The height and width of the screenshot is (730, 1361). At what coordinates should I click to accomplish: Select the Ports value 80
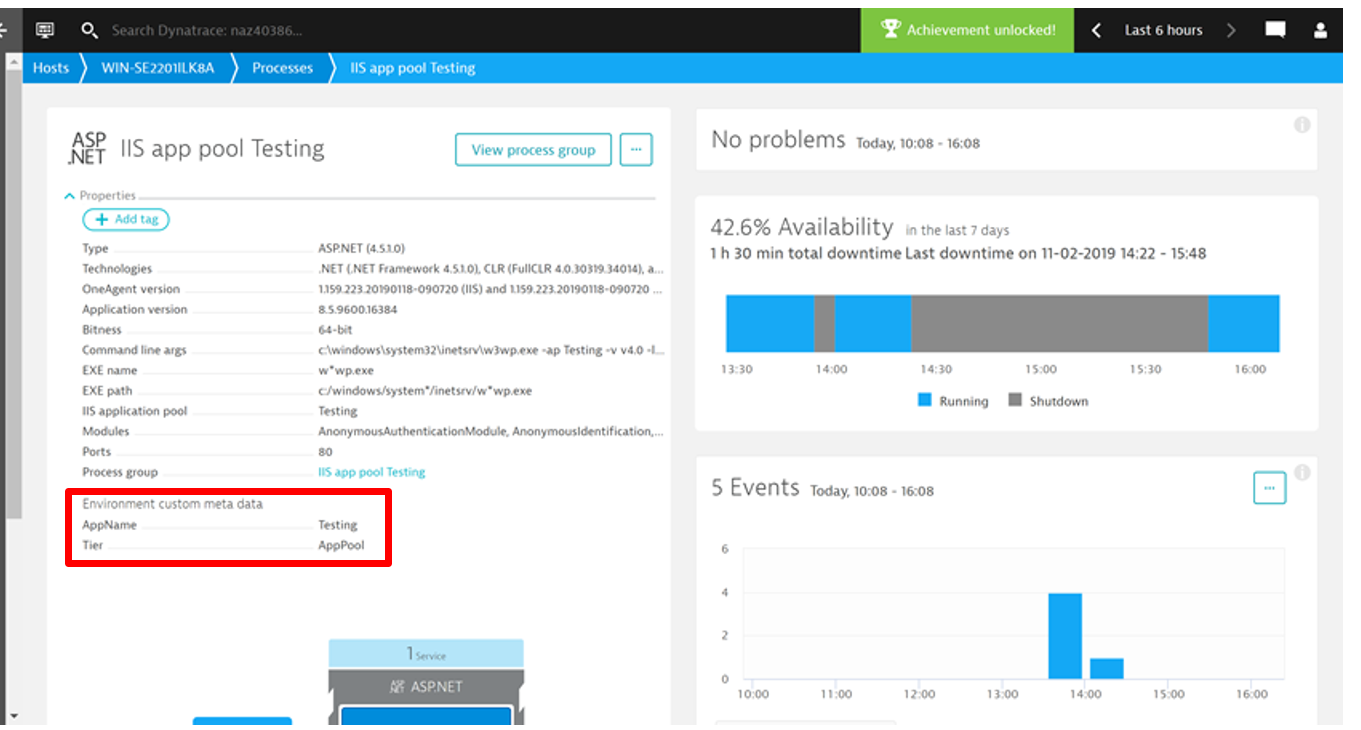(x=325, y=452)
